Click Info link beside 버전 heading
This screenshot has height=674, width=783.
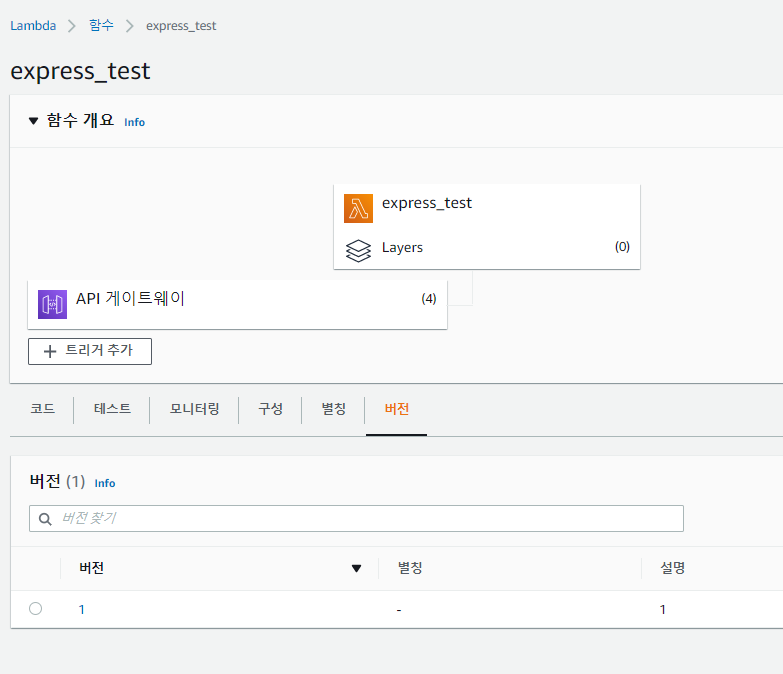(105, 483)
